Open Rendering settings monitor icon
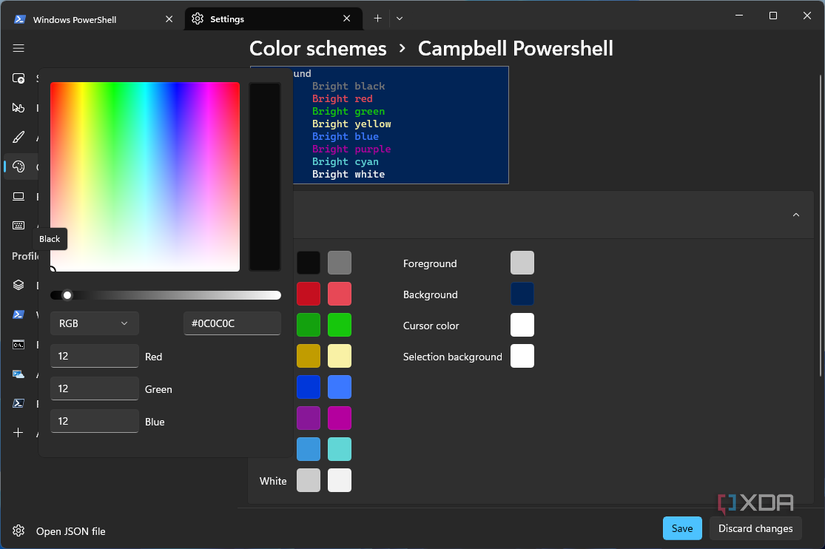 point(18,196)
